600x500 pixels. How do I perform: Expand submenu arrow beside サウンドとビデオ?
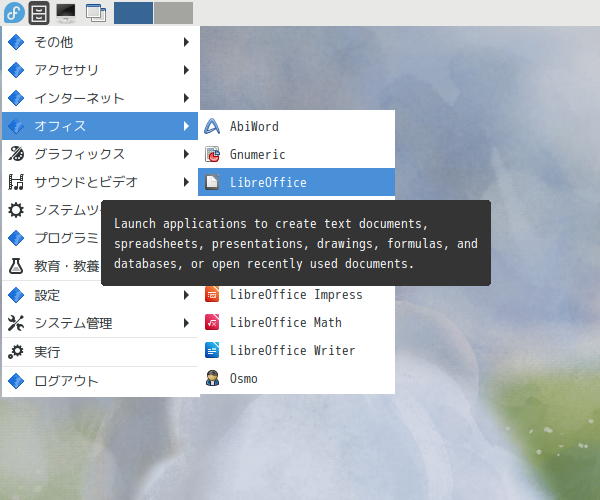(x=186, y=182)
